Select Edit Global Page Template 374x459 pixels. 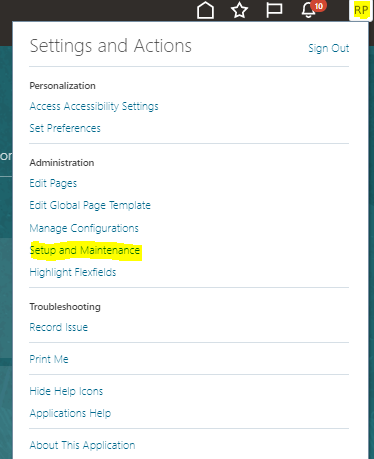90,205
